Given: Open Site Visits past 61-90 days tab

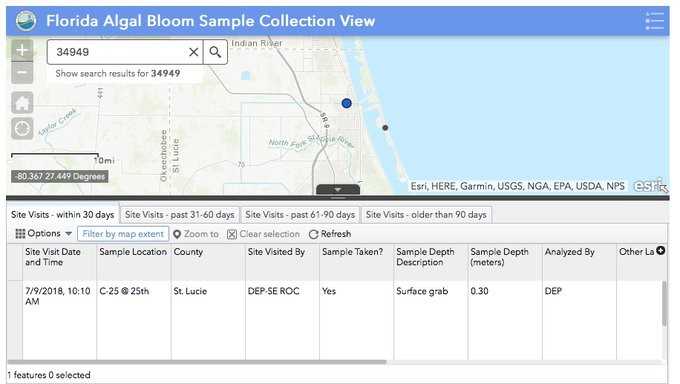Looking at the screenshot, I should 300,215.
